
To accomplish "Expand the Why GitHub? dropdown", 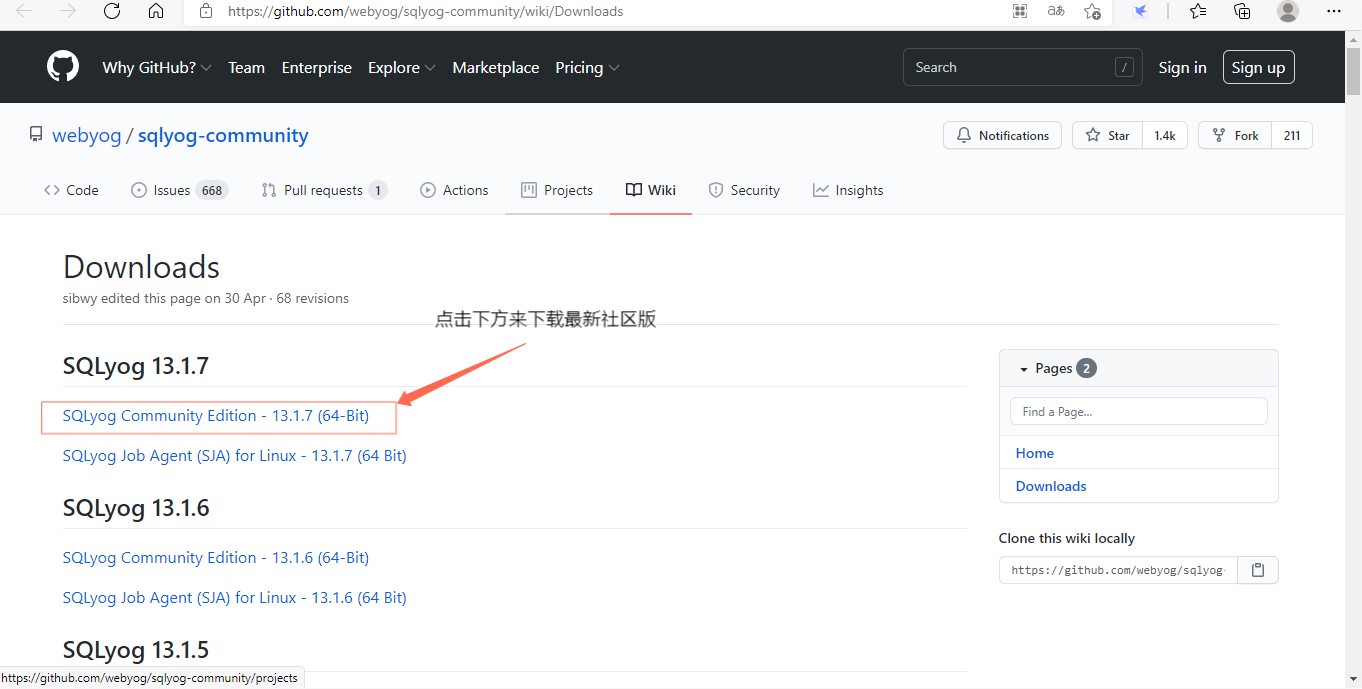I will tap(157, 68).
